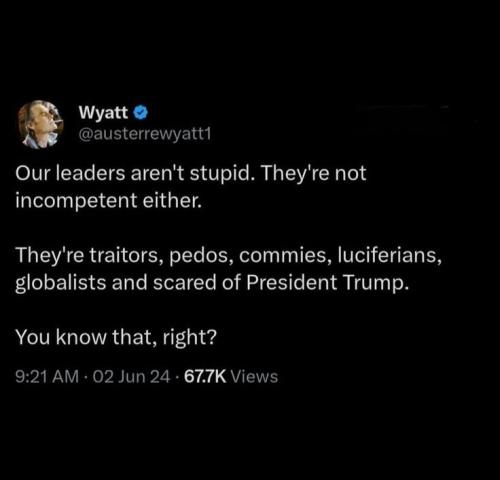Select the word 'commies' in the post
This screenshot has height=480, width=500.
[285, 256]
